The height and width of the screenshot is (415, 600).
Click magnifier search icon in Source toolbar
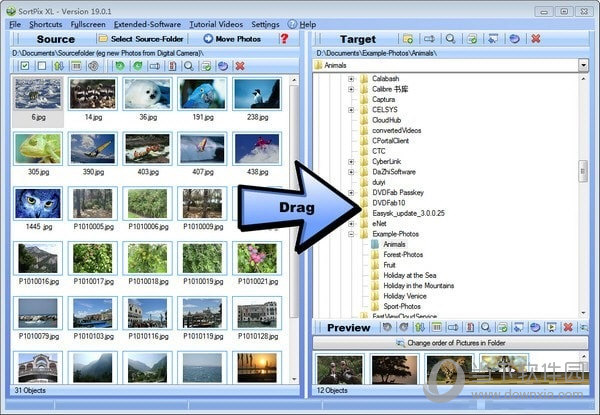[x=189, y=66]
